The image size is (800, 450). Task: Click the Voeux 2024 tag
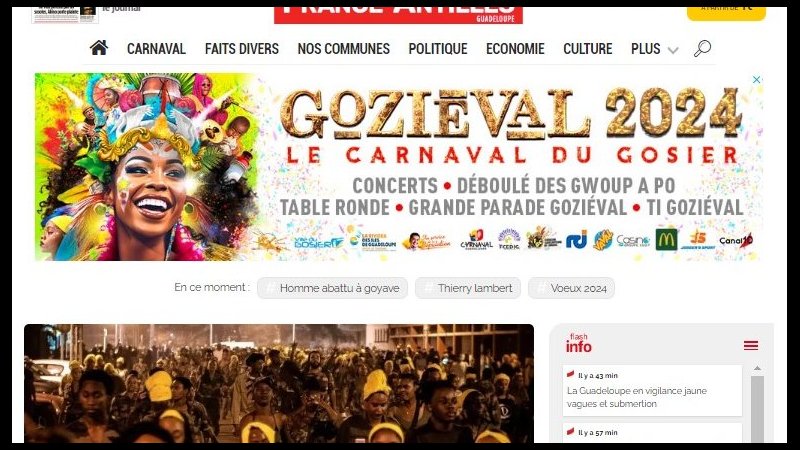pyautogui.click(x=571, y=288)
